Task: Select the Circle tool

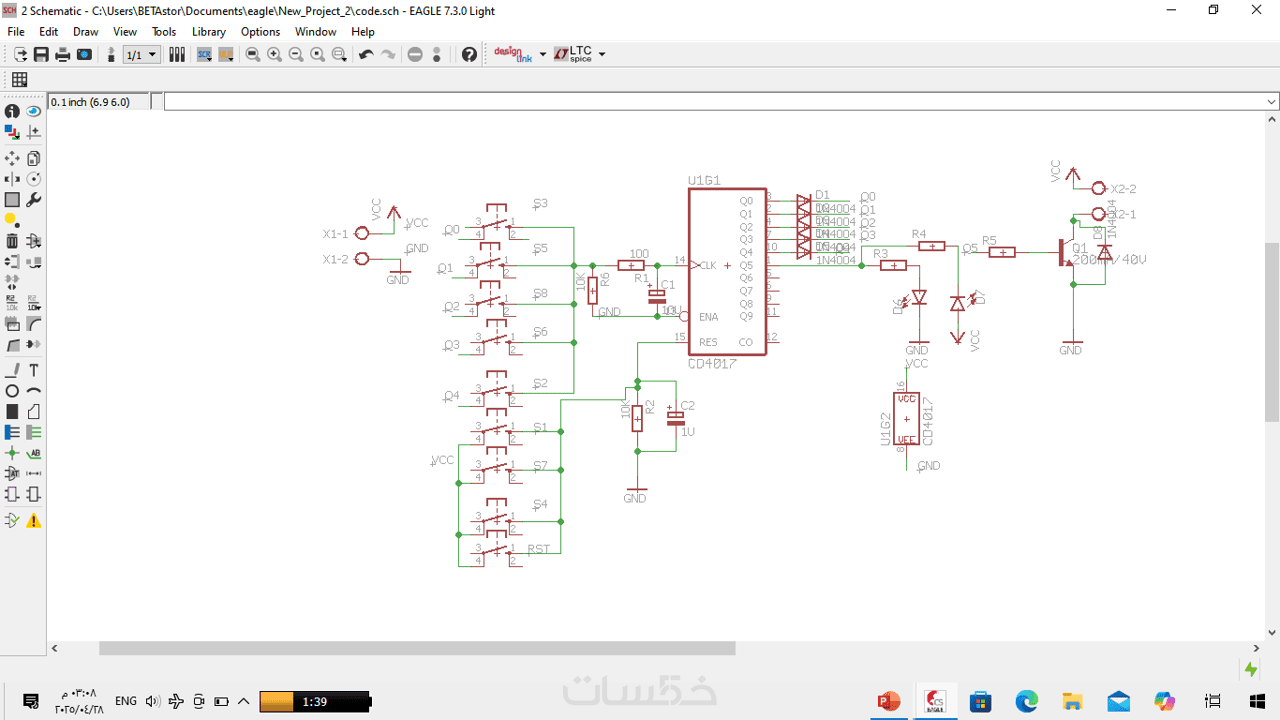Action: 12,391
